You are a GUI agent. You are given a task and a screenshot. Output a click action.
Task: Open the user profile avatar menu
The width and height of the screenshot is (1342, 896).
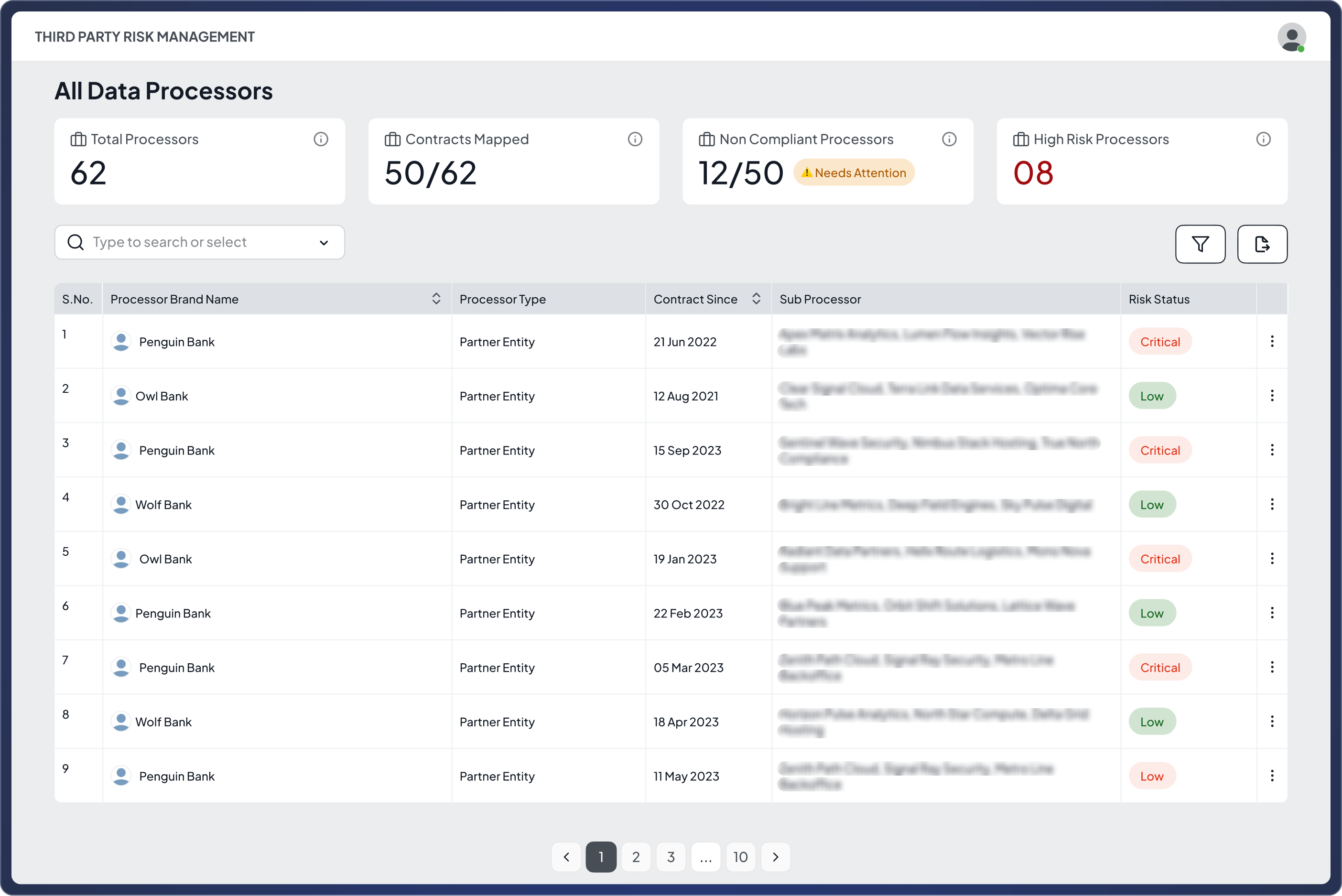click(x=1291, y=37)
